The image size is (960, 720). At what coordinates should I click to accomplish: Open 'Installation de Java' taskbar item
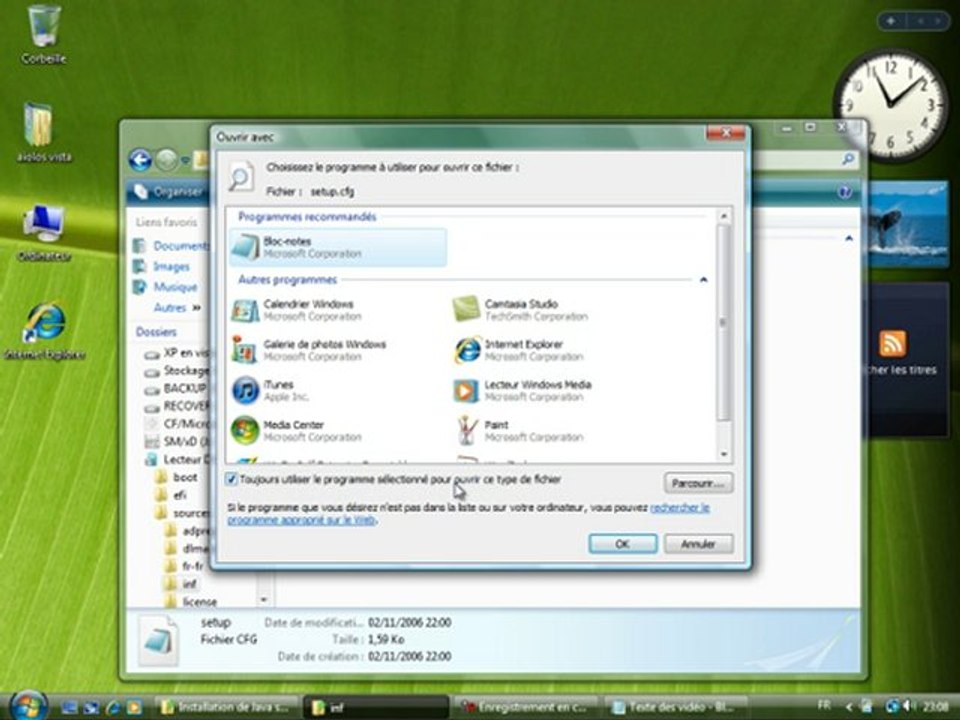coord(227,707)
